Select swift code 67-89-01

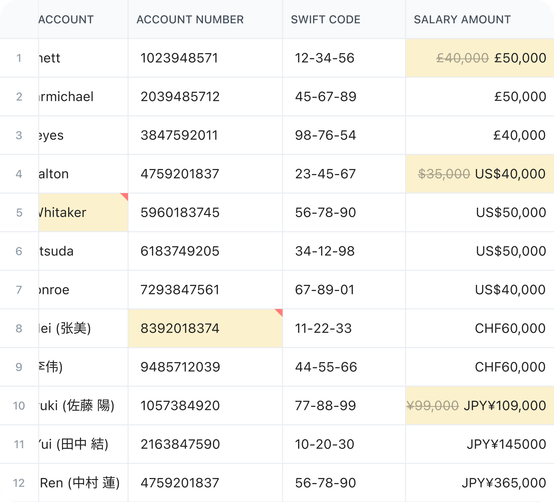(x=344, y=290)
